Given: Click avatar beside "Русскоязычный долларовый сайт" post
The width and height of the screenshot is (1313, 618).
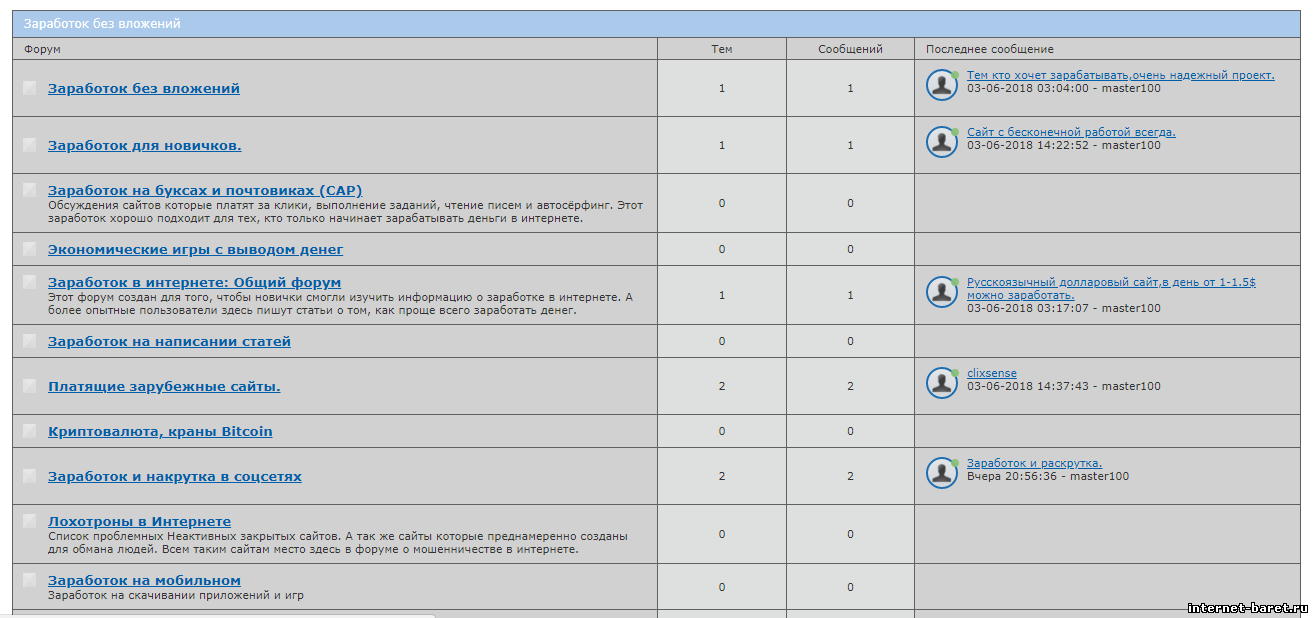Looking at the screenshot, I should pyautogui.click(x=941, y=292).
